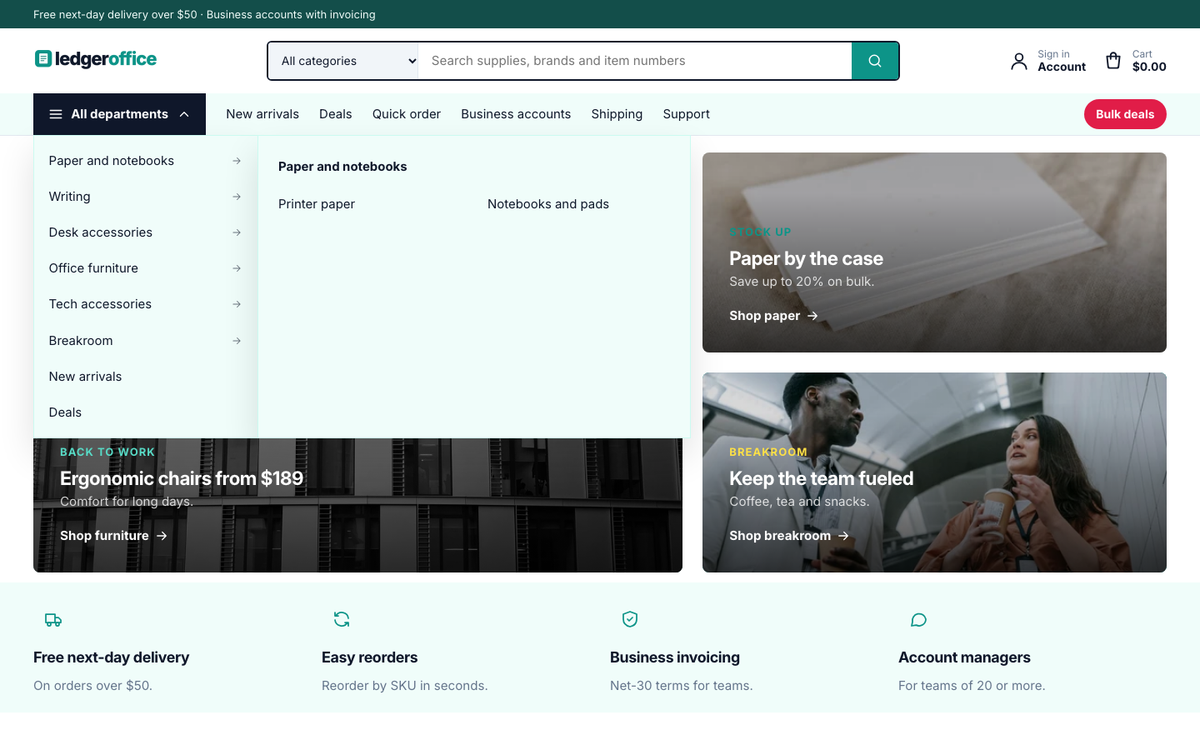Expand the Desk accessories submenu arrow
This screenshot has height=750, width=1200.
(236, 233)
